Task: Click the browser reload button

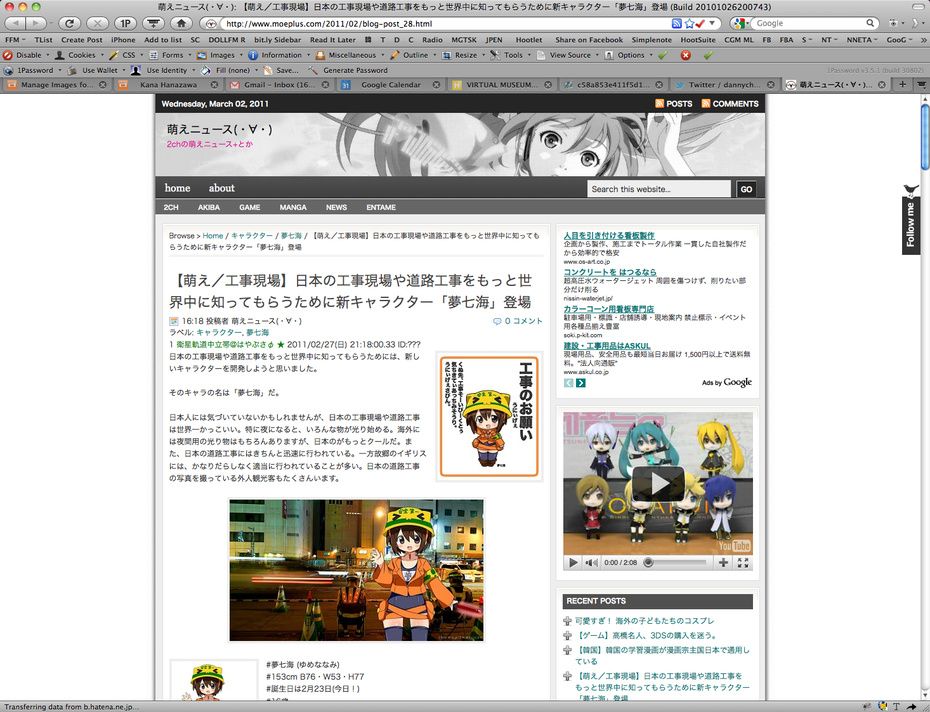Action: click(x=69, y=22)
